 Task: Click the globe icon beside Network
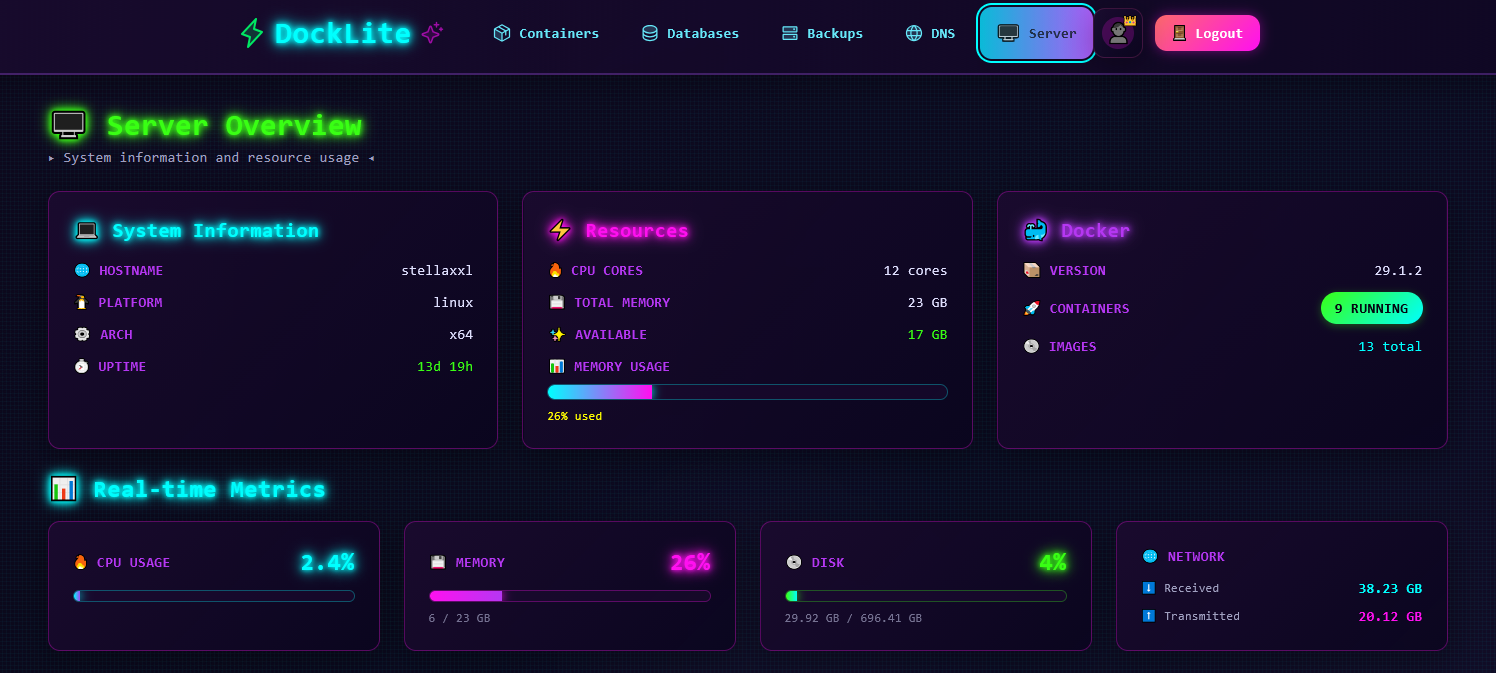pos(1149,556)
